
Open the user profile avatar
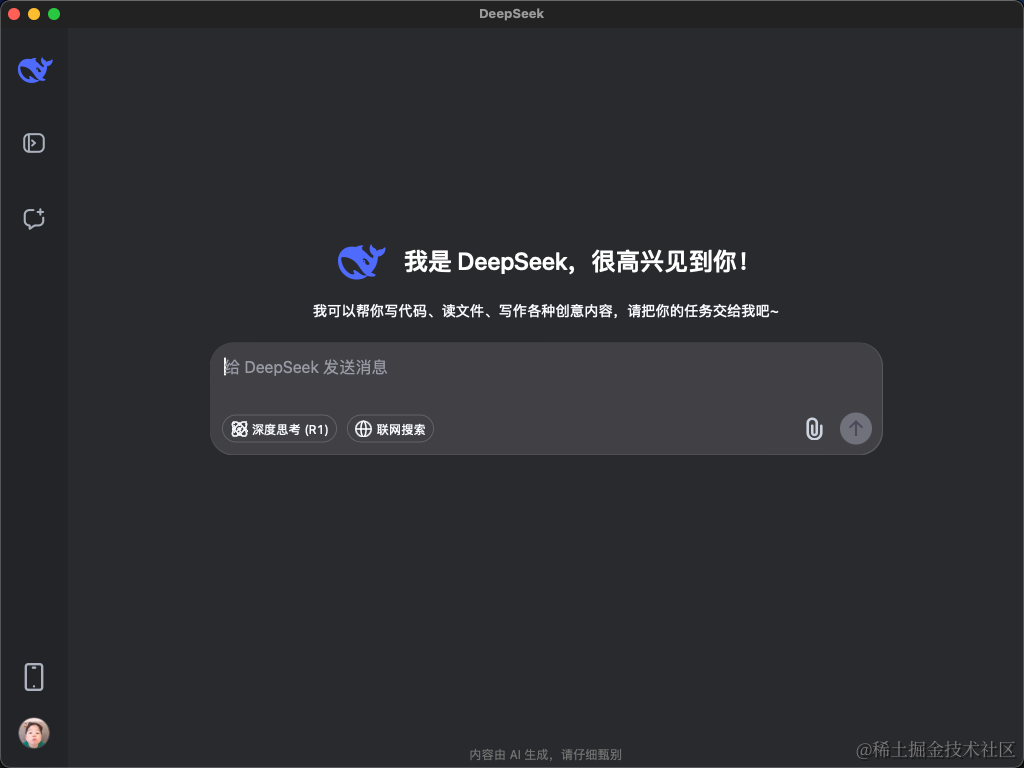point(34,733)
